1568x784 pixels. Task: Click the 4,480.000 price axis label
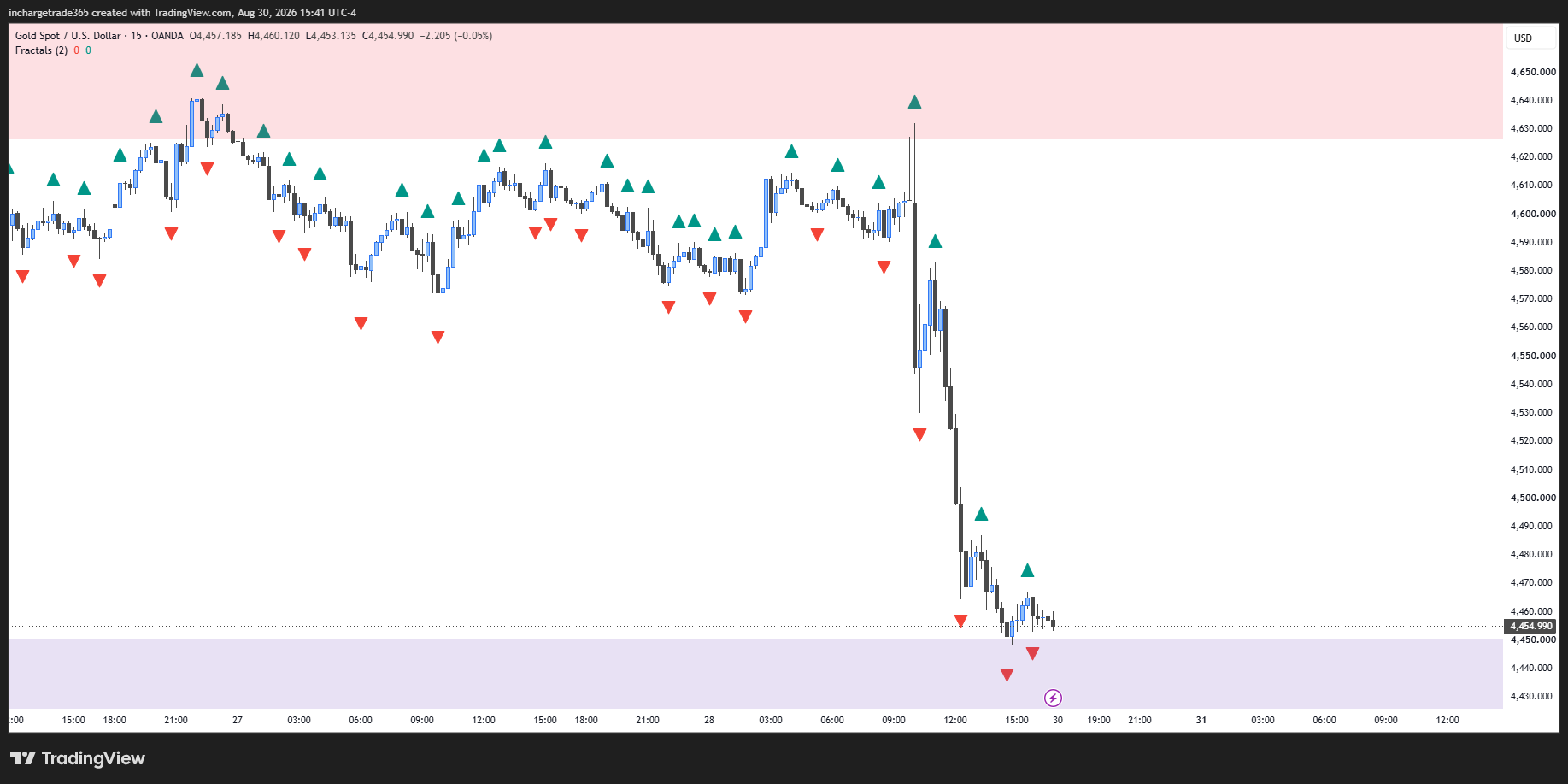pyautogui.click(x=1532, y=554)
